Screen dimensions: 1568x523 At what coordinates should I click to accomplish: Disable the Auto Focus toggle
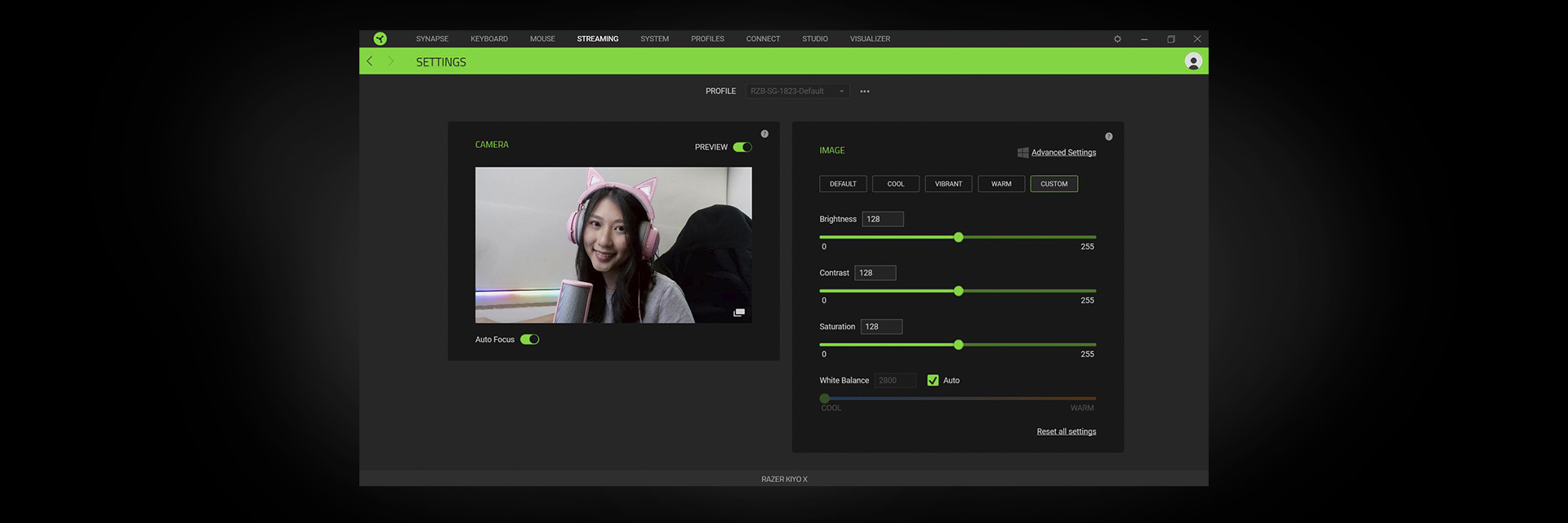(x=530, y=340)
